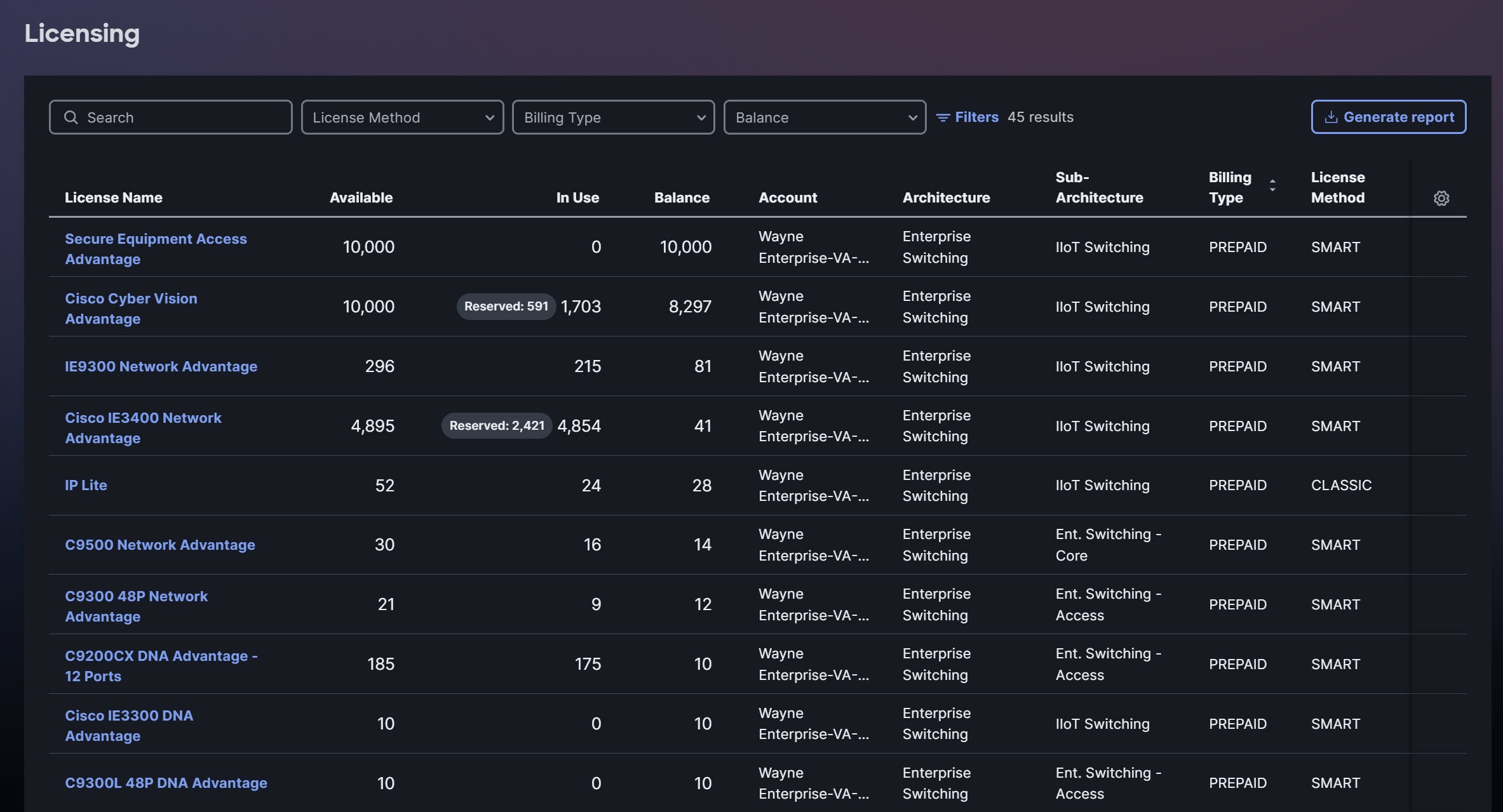Viewport: 1503px width, 812px height.
Task: Click the Sub-Architecture column header
Action: tap(1099, 187)
